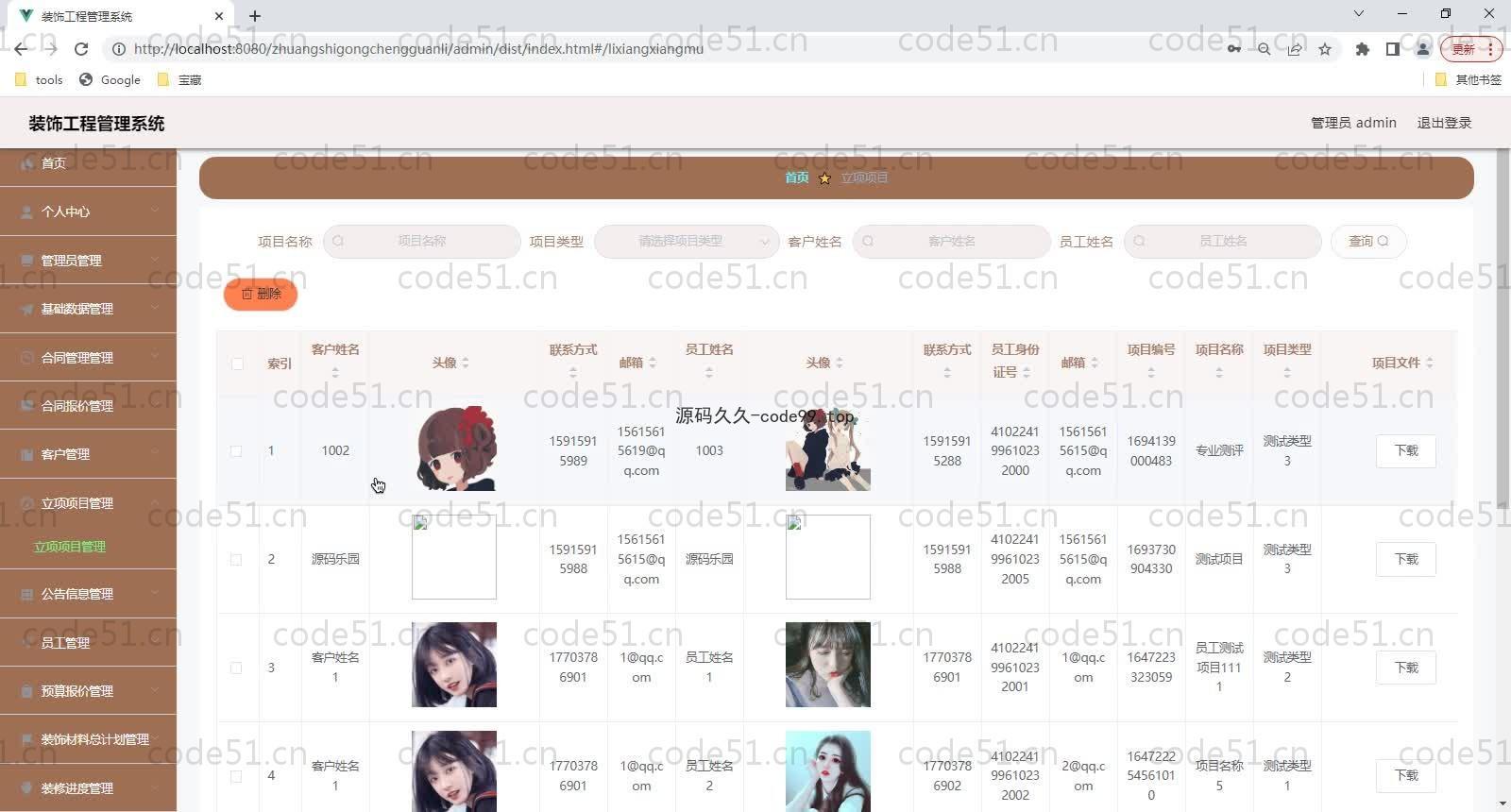Check the checkbox for row 4
Image resolution: width=1511 pixels, height=812 pixels.
[236, 776]
